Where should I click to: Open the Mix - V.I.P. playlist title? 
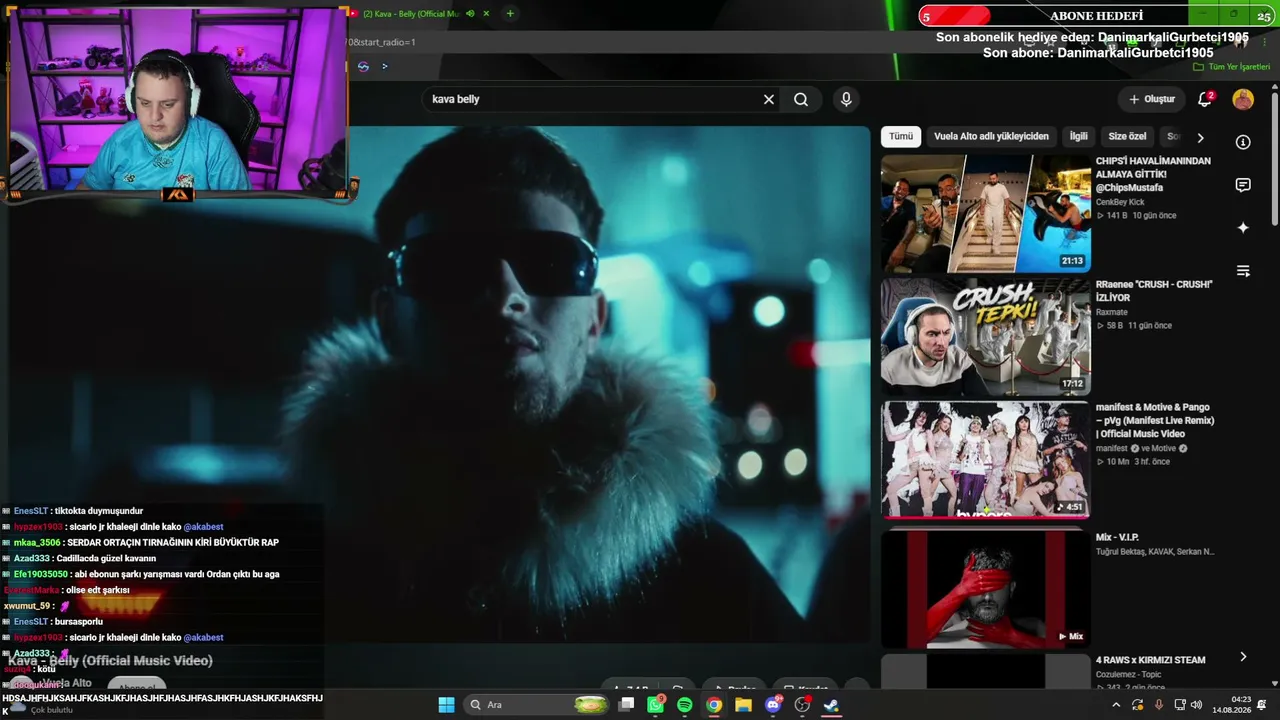1117,538
